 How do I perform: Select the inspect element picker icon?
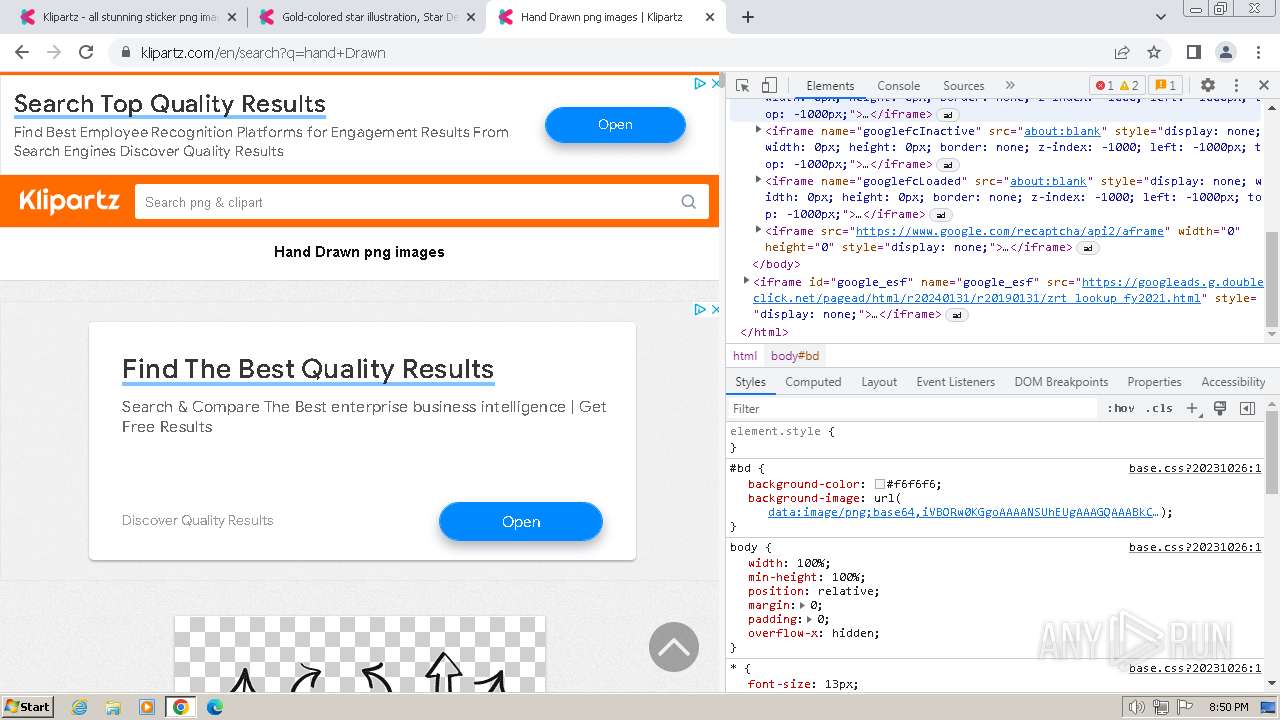742,86
